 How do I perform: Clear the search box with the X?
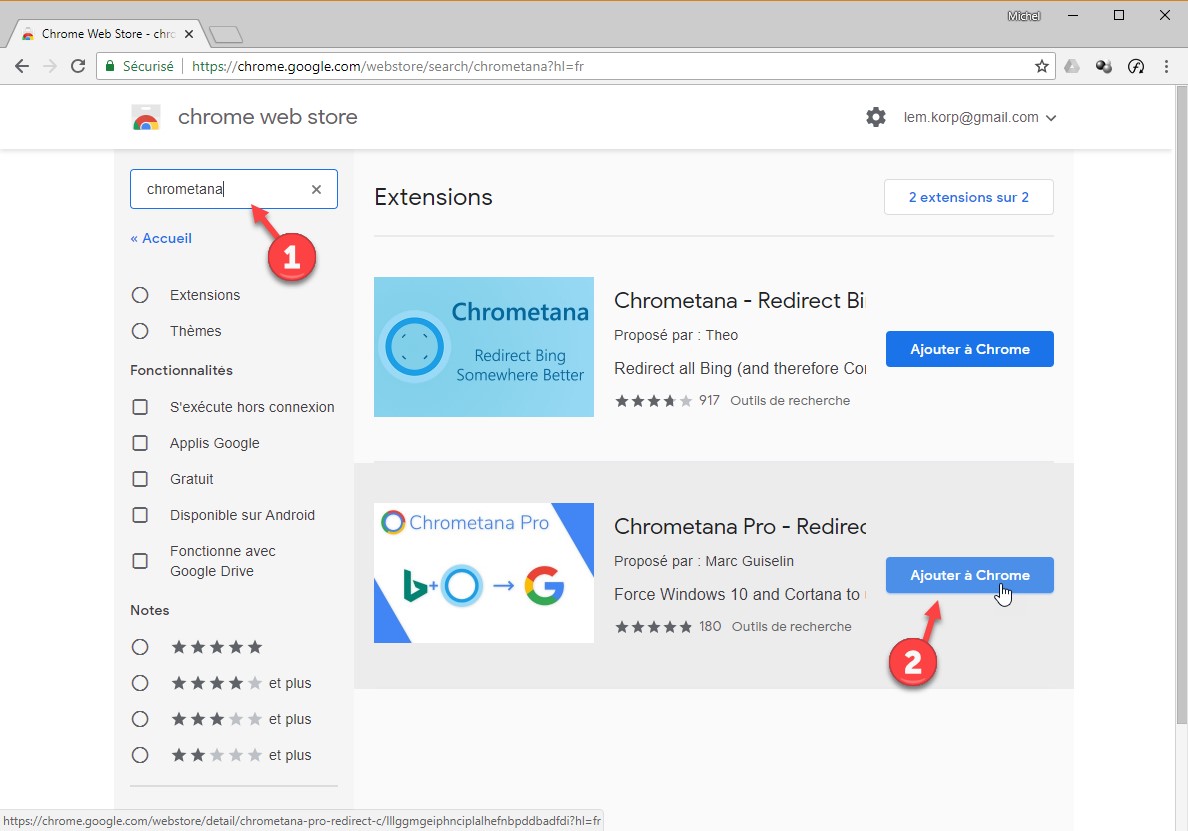[317, 189]
